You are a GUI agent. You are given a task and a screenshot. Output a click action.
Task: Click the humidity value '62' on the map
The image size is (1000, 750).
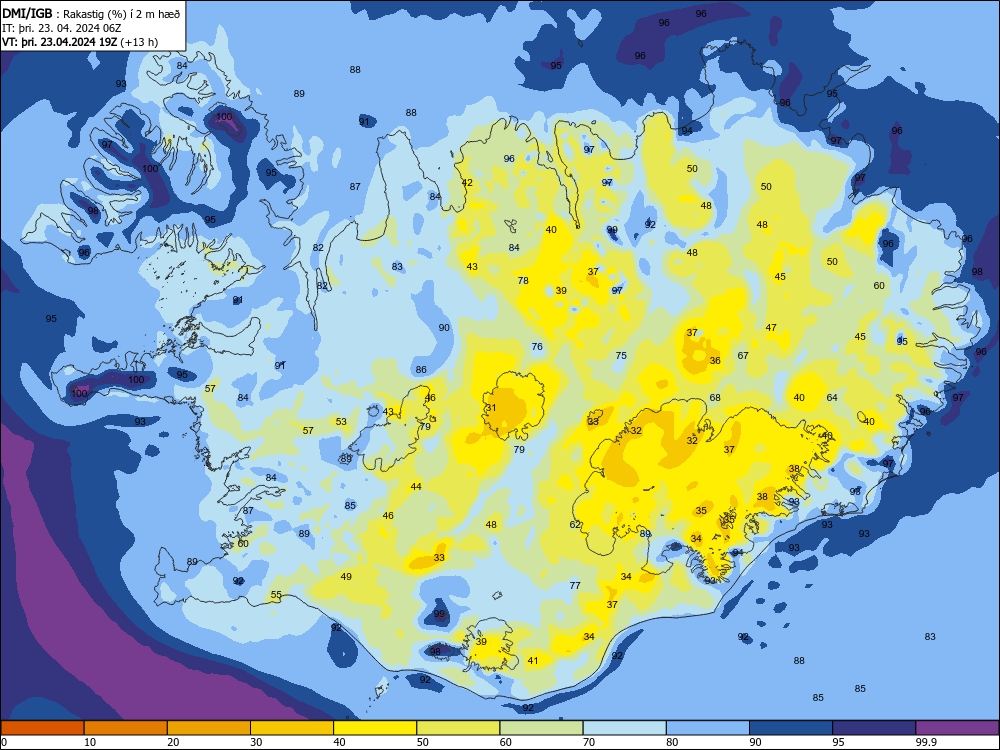click(x=575, y=524)
